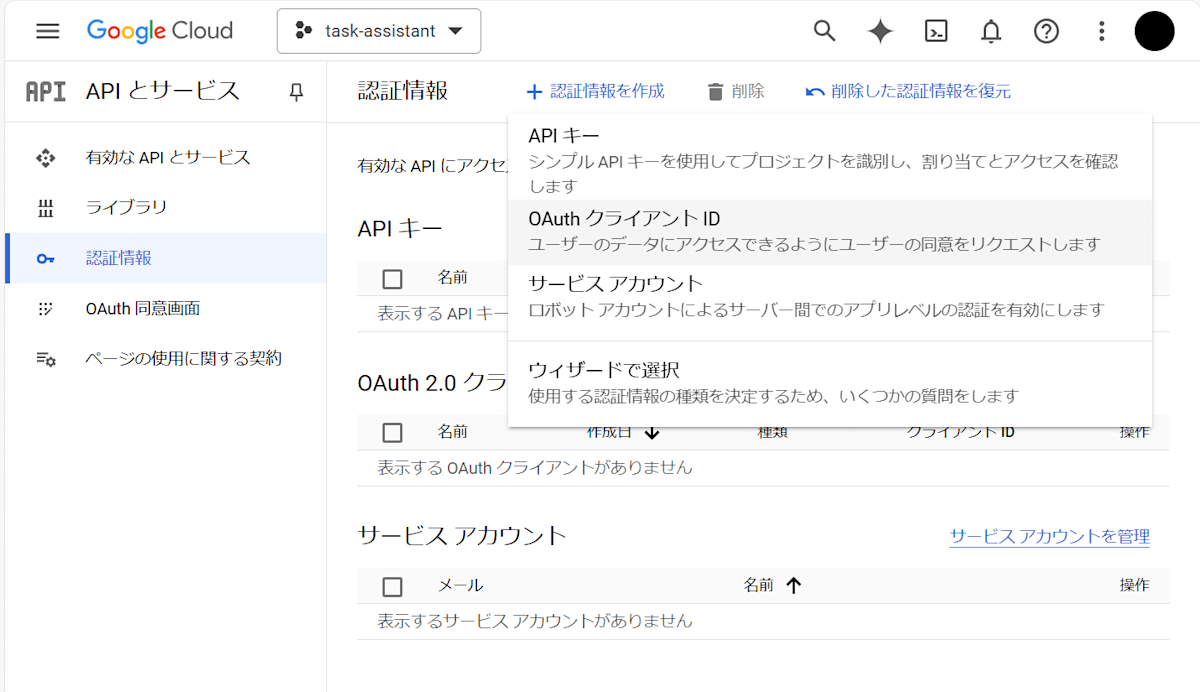Screen dimensions: 1200x692
Task: Choose OAuth クライアント ID menu entry
Action: (830, 232)
